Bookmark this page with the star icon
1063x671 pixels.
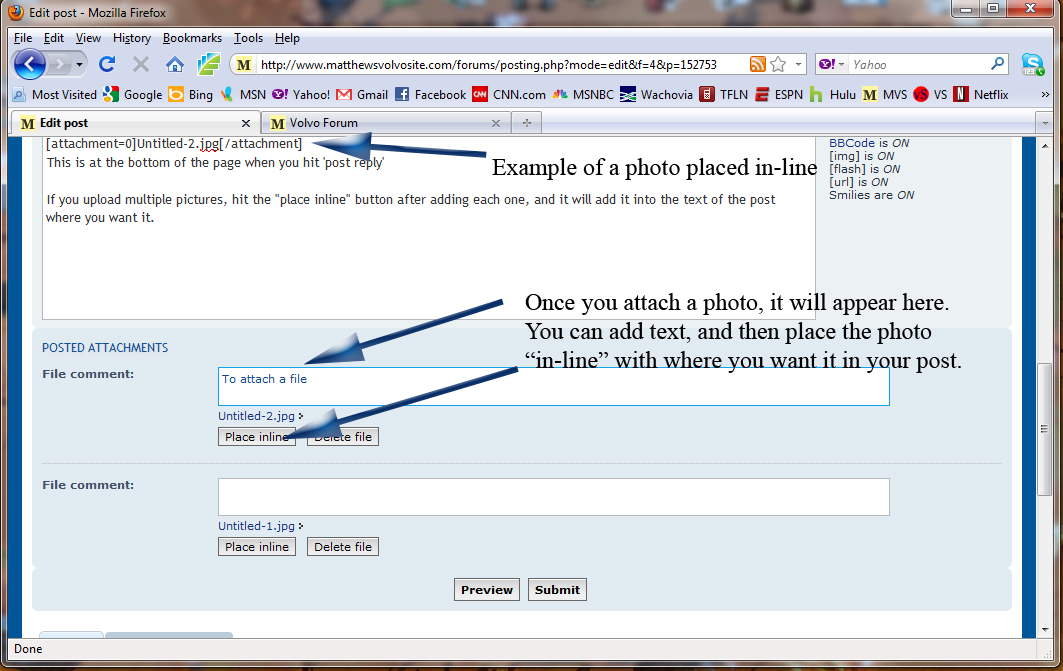778,64
